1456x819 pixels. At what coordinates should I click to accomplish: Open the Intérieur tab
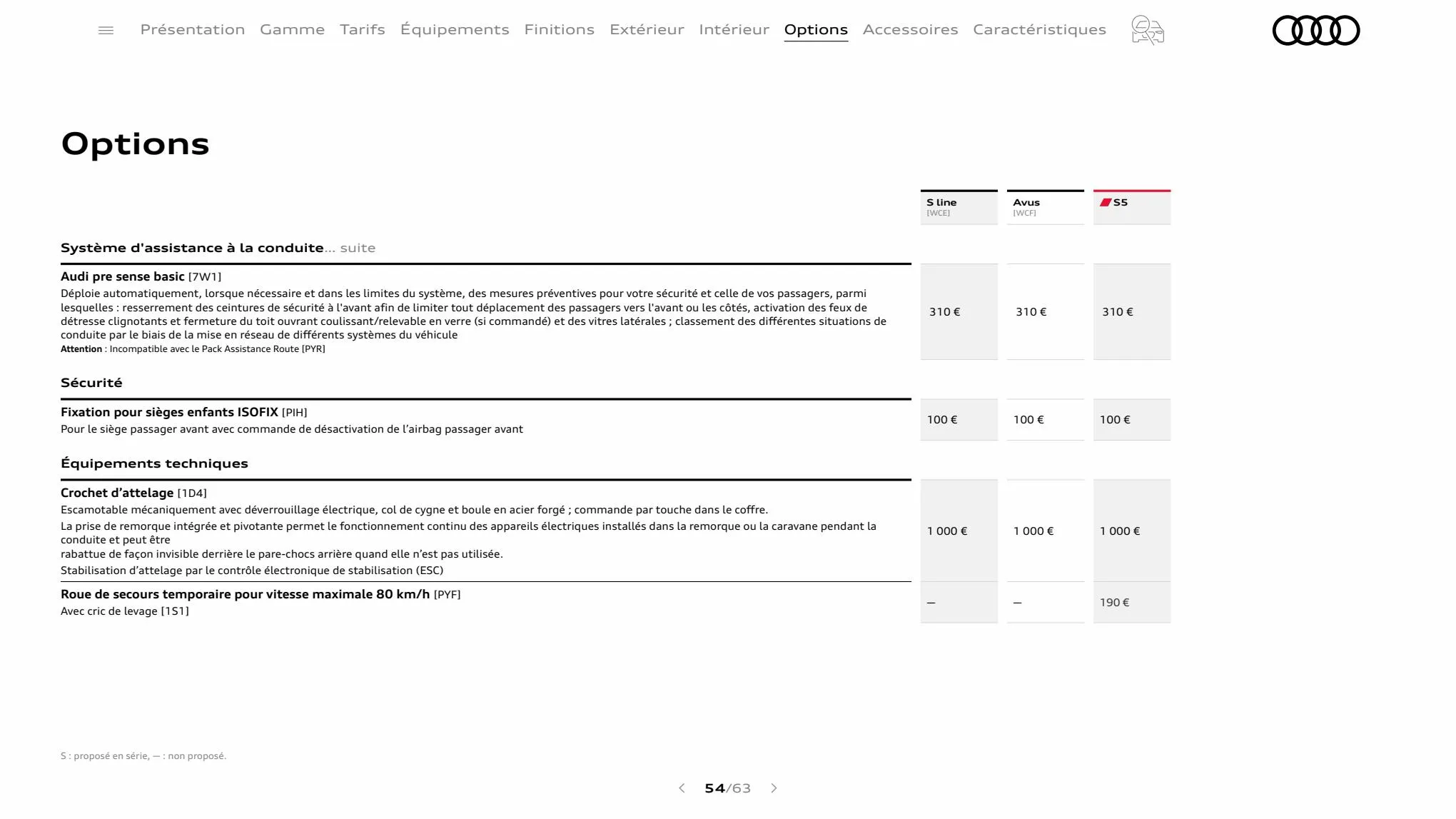coord(734,29)
